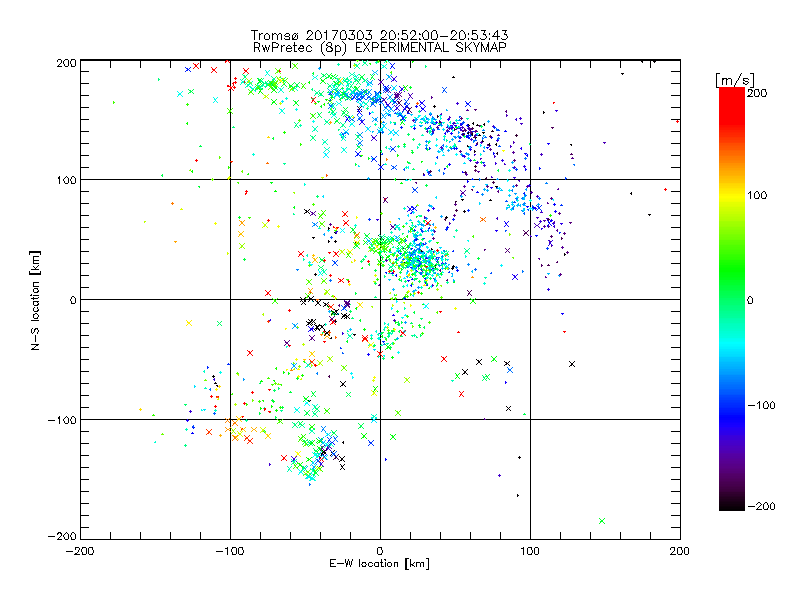Screen dimensions: 800x600
Task: Click the "-200" tick label on the E-W axis
Action: [x=80, y=551]
